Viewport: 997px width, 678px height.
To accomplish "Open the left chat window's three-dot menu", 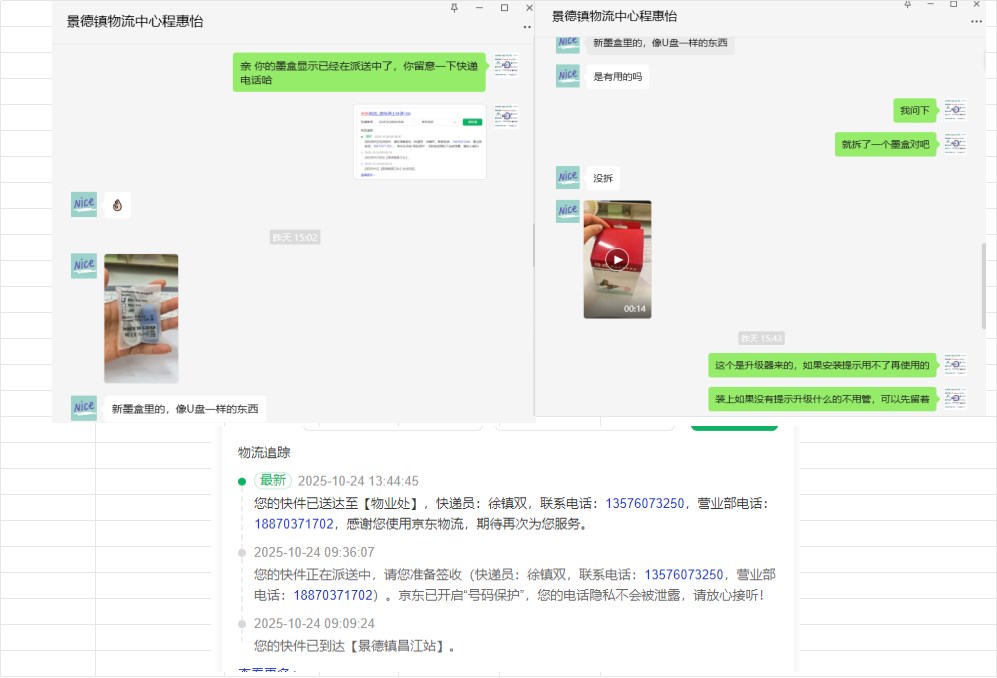I will 527,27.
